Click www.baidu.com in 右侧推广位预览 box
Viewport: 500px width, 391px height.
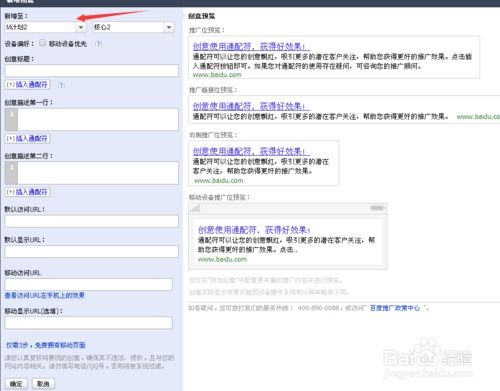[219, 181]
